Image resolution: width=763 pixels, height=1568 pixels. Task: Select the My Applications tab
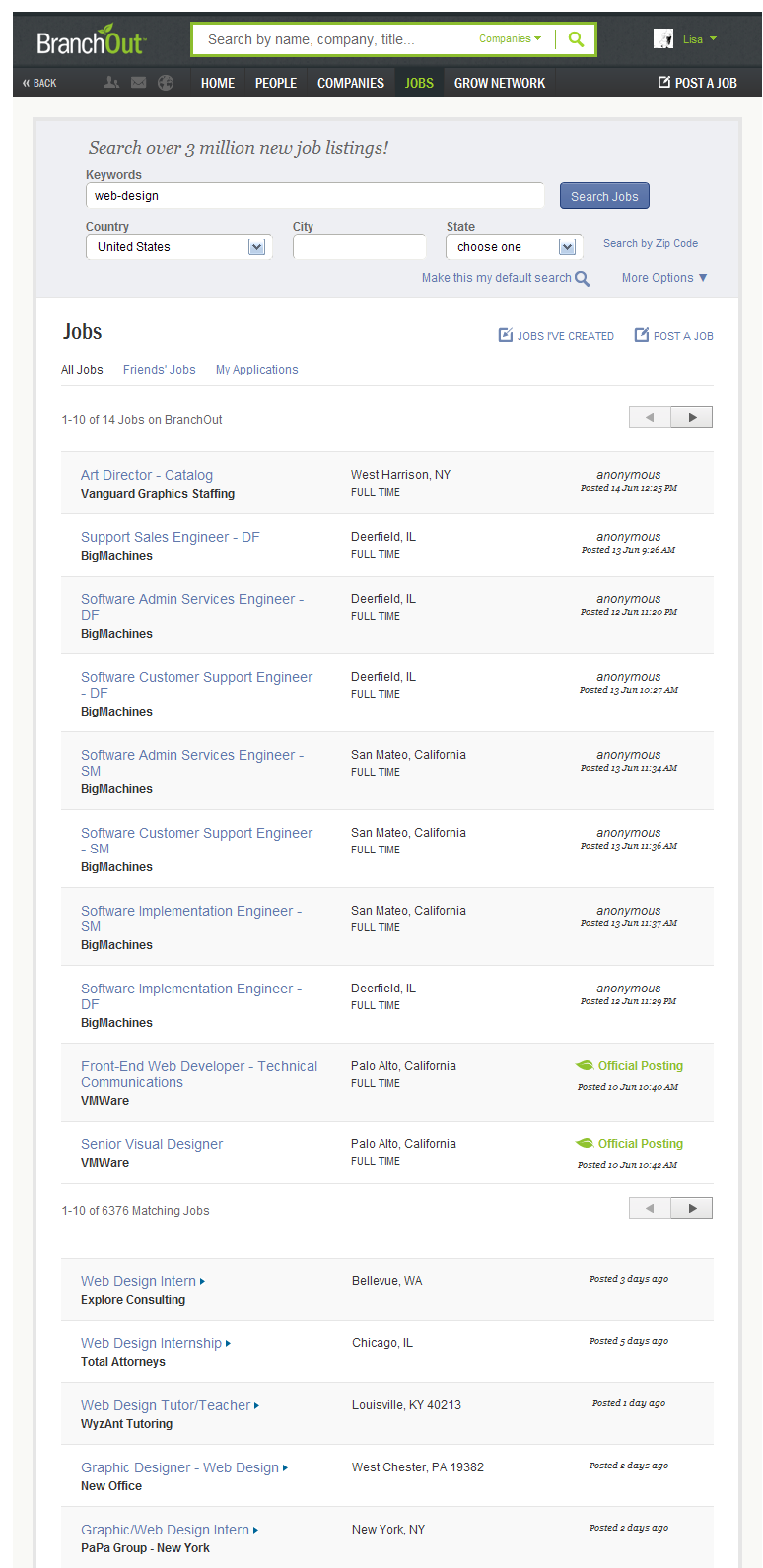[257, 370]
